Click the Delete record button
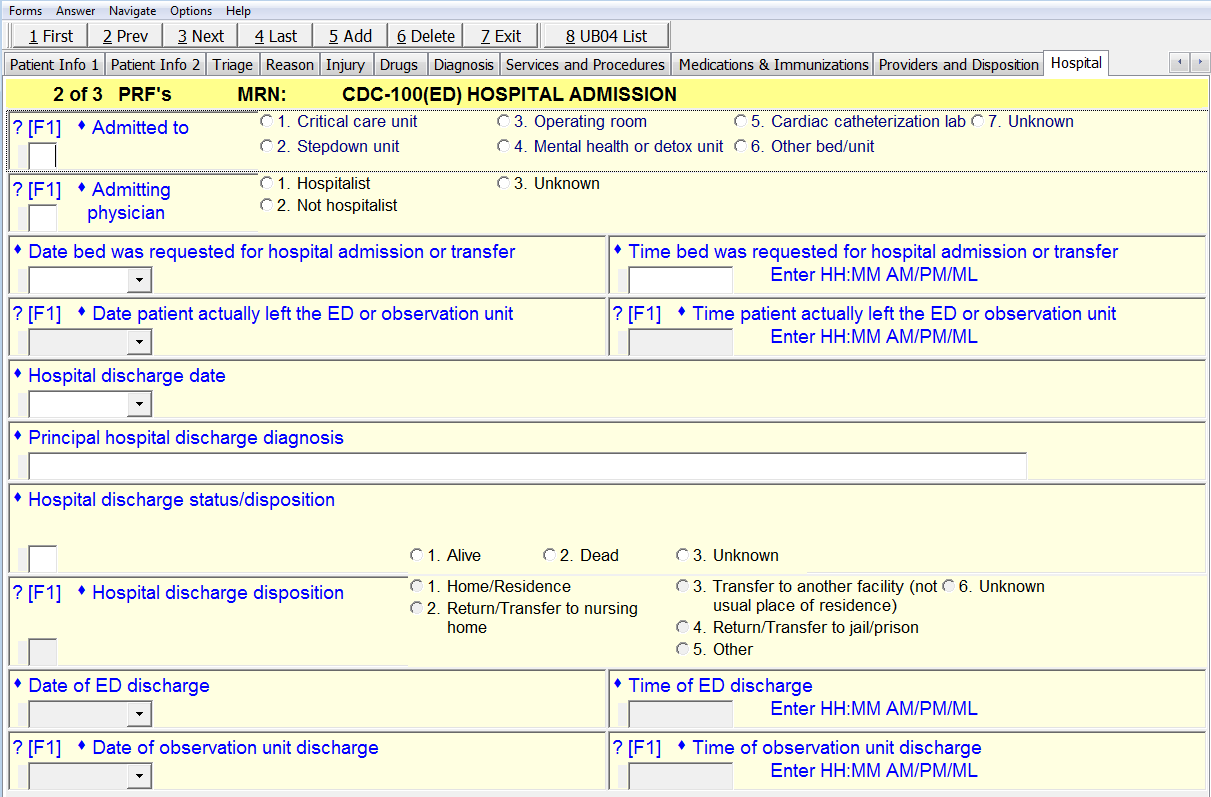The image size is (1211, 797). click(425, 36)
